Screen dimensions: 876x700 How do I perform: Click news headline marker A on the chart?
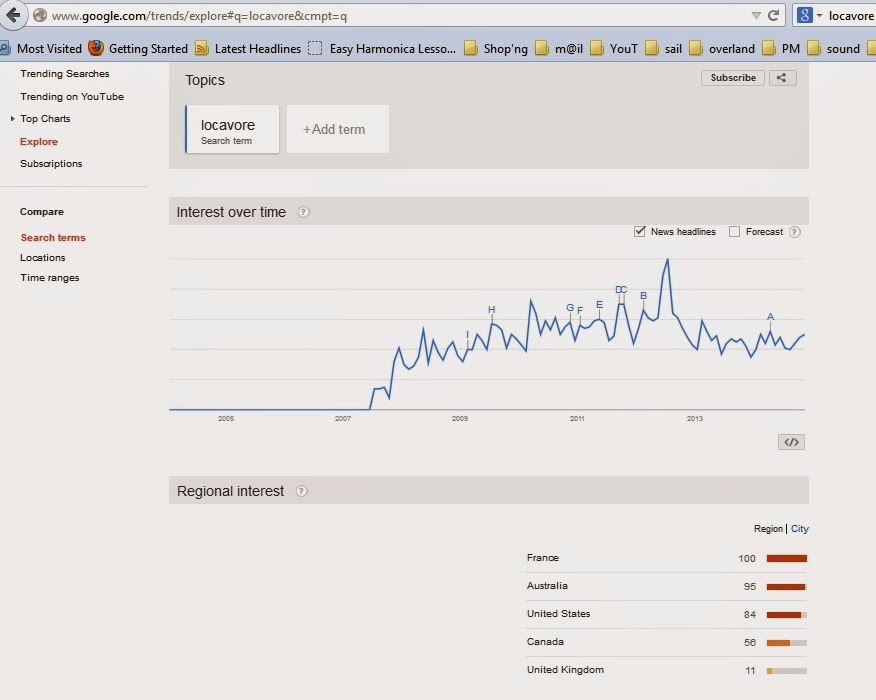tap(770, 317)
